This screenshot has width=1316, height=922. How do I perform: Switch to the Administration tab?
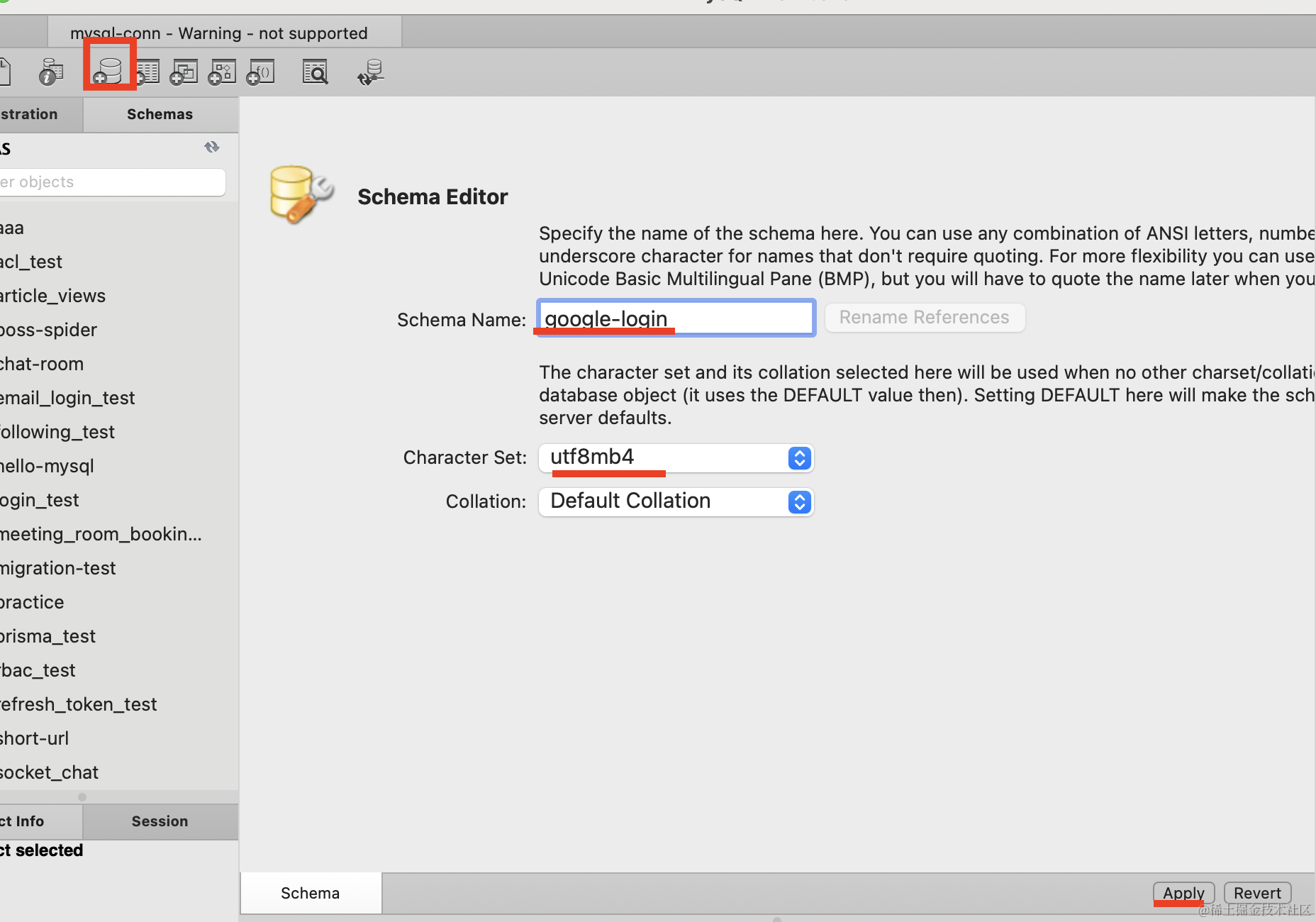(x=40, y=114)
